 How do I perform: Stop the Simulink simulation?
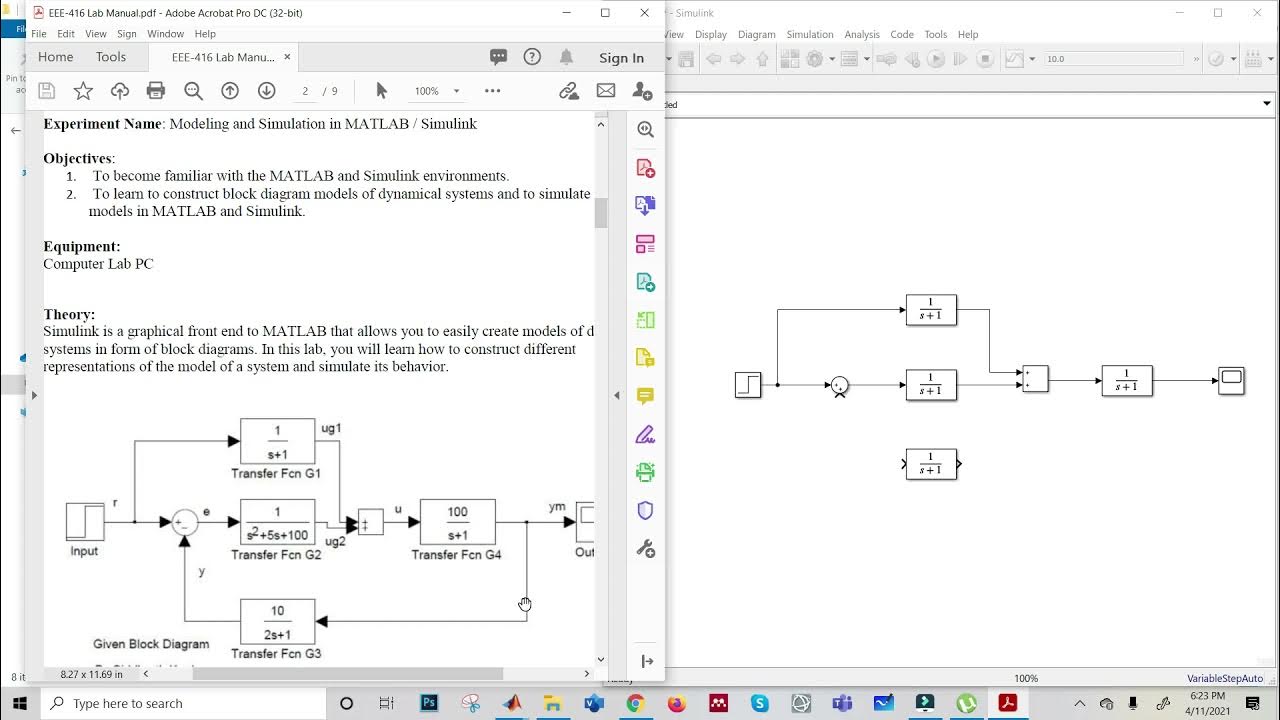point(985,59)
